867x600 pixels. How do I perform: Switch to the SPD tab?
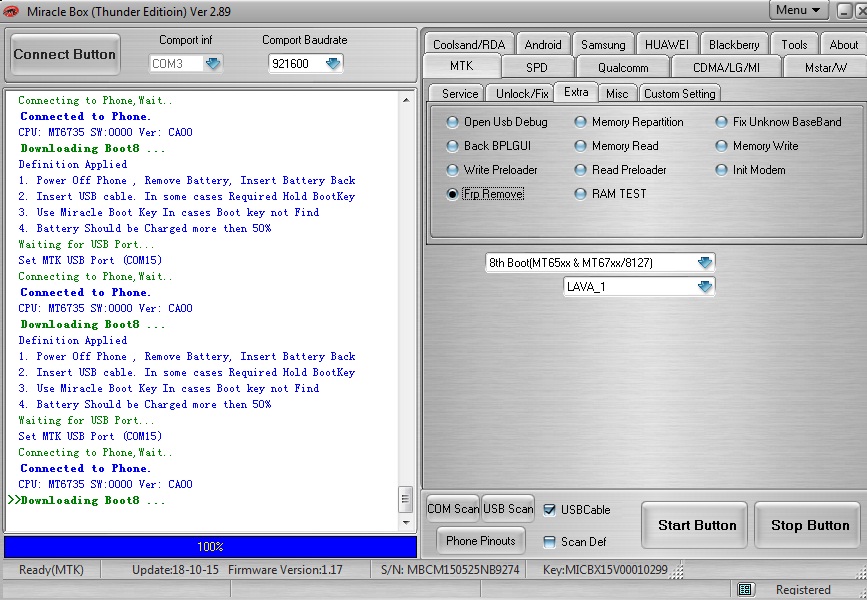[537, 67]
